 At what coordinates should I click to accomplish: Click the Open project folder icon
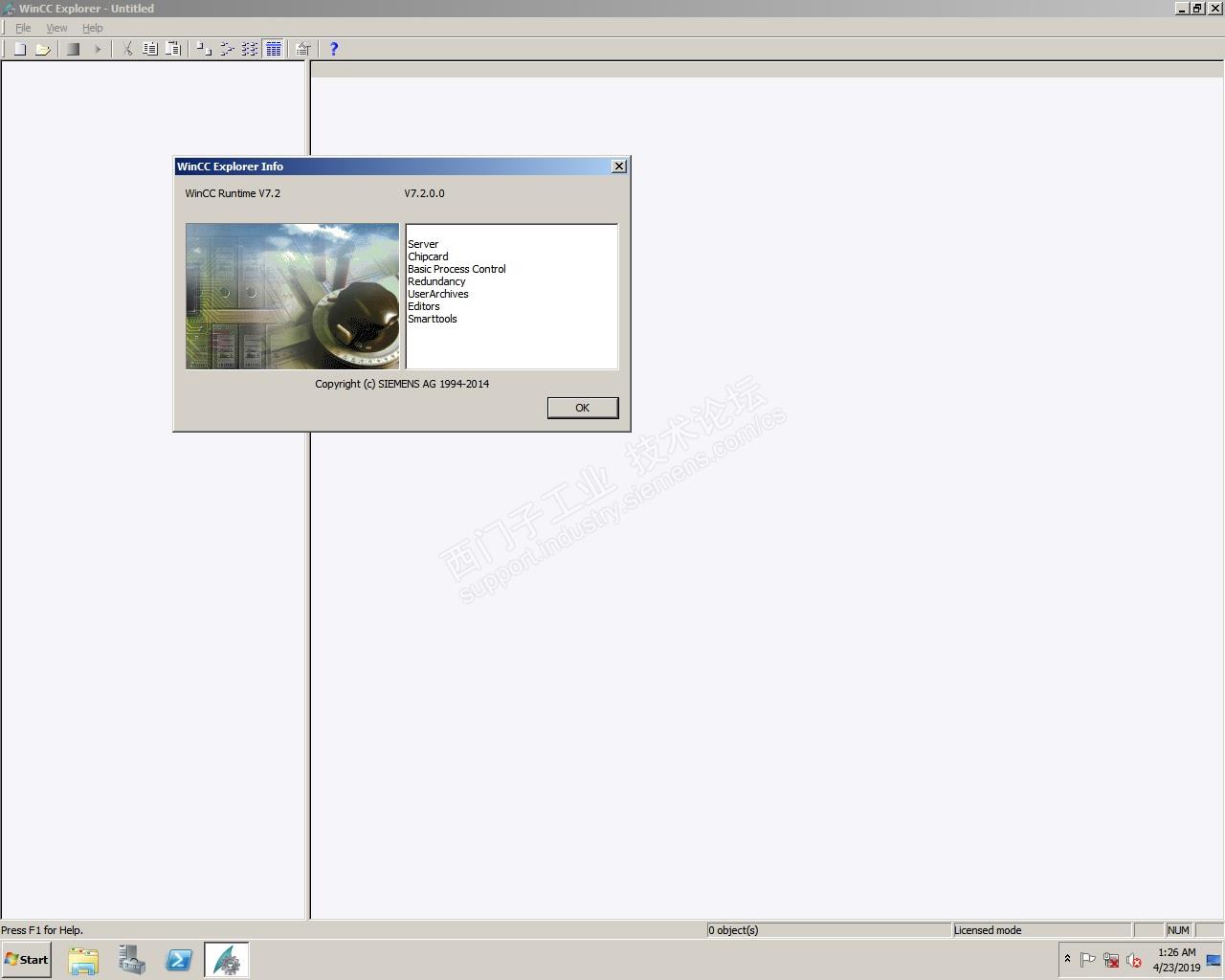(43, 49)
